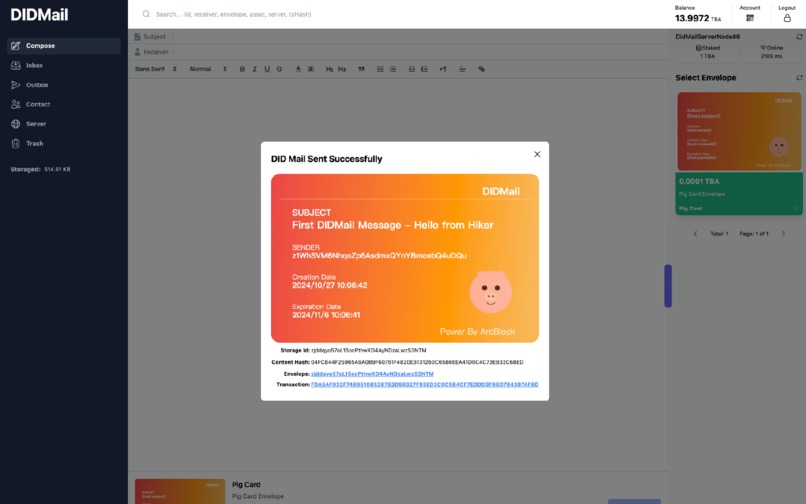Apply Heading 1 style
This screenshot has height=504, width=806.
pyautogui.click(x=329, y=69)
